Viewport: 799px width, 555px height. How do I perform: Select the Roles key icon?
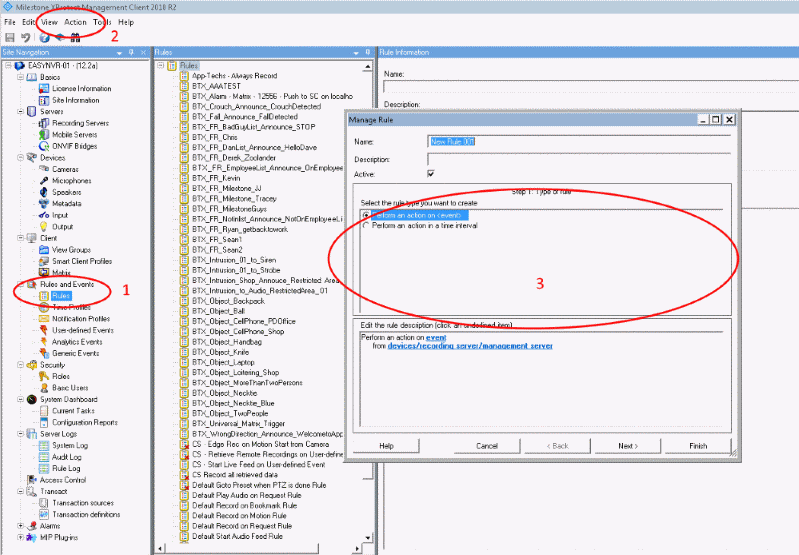(x=44, y=376)
